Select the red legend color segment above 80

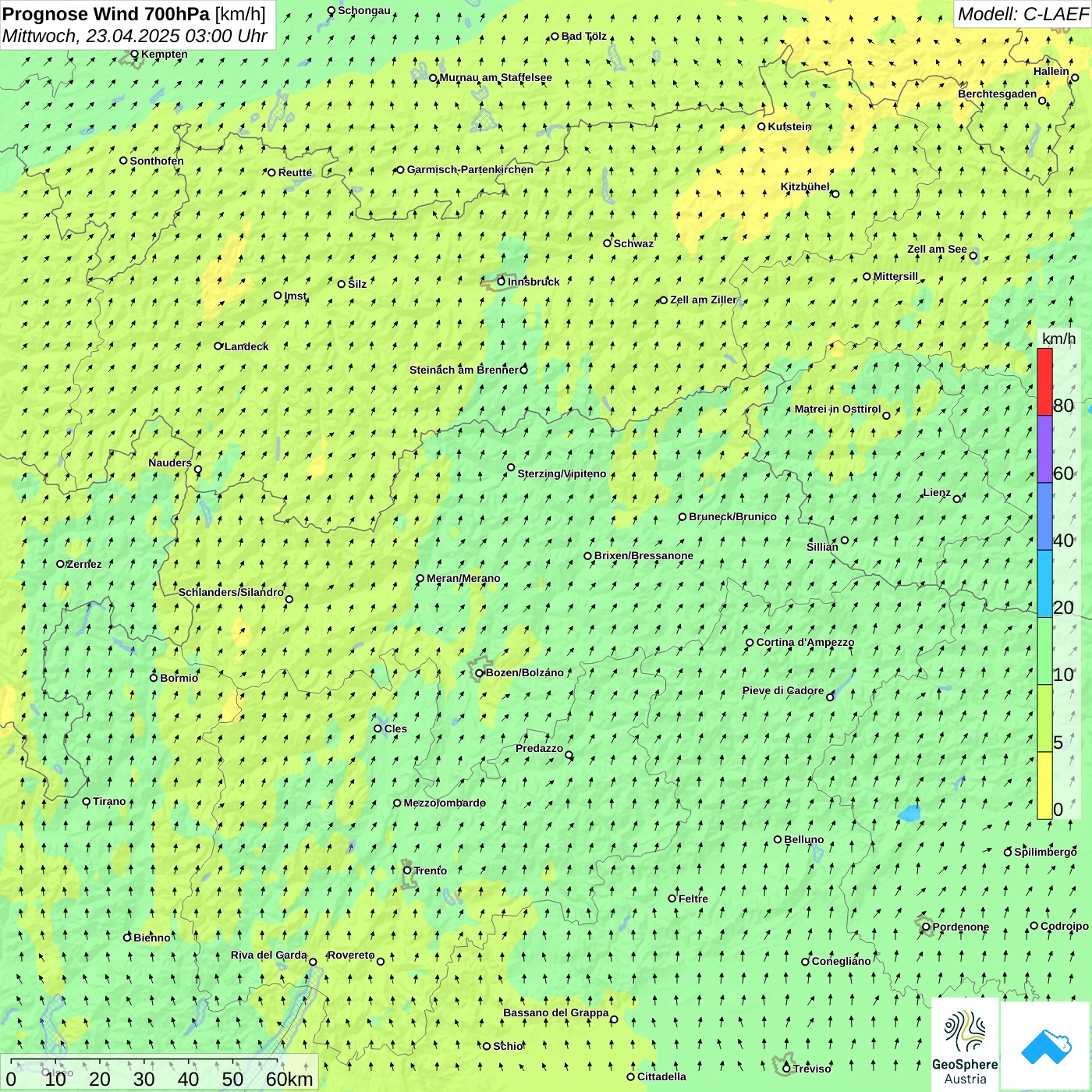(1044, 381)
